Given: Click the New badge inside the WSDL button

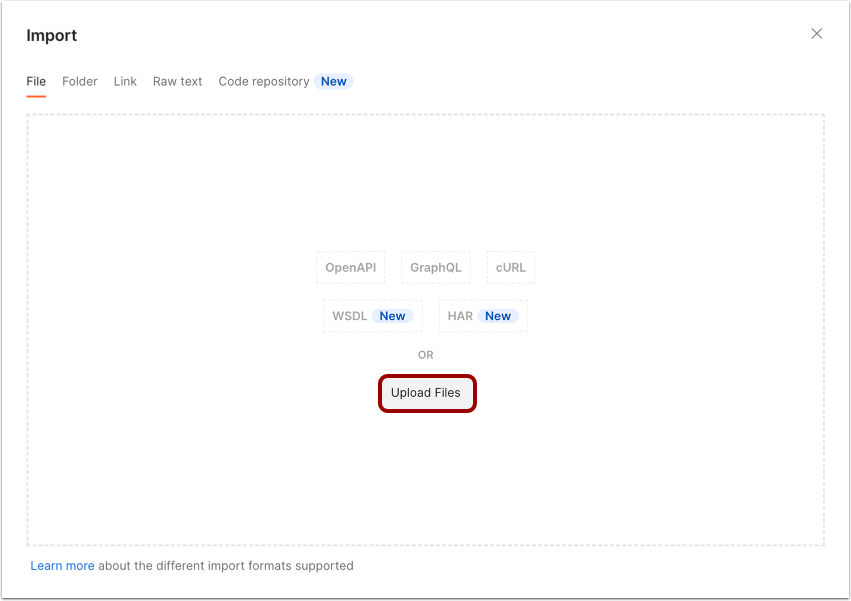Looking at the screenshot, I should (x=392, y=315).
